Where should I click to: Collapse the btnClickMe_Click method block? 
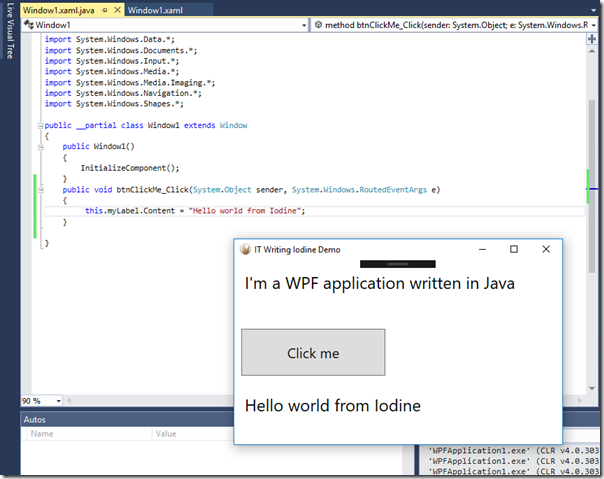[40, 190]
